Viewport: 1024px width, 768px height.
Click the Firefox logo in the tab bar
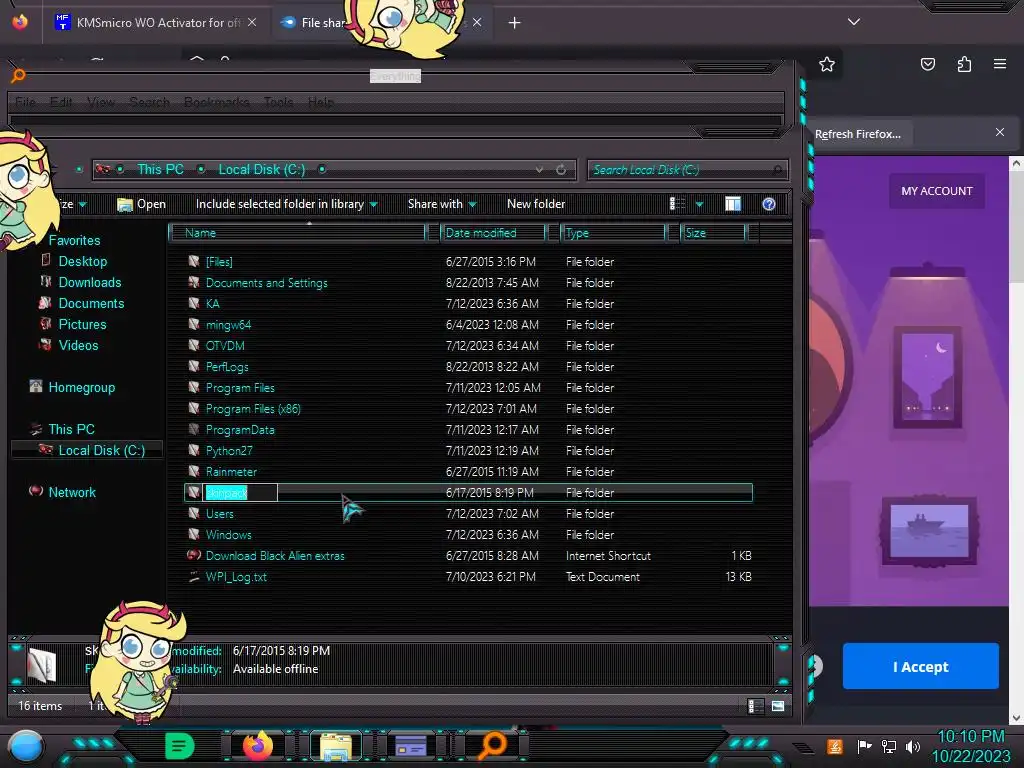click(x=20, y=22)
